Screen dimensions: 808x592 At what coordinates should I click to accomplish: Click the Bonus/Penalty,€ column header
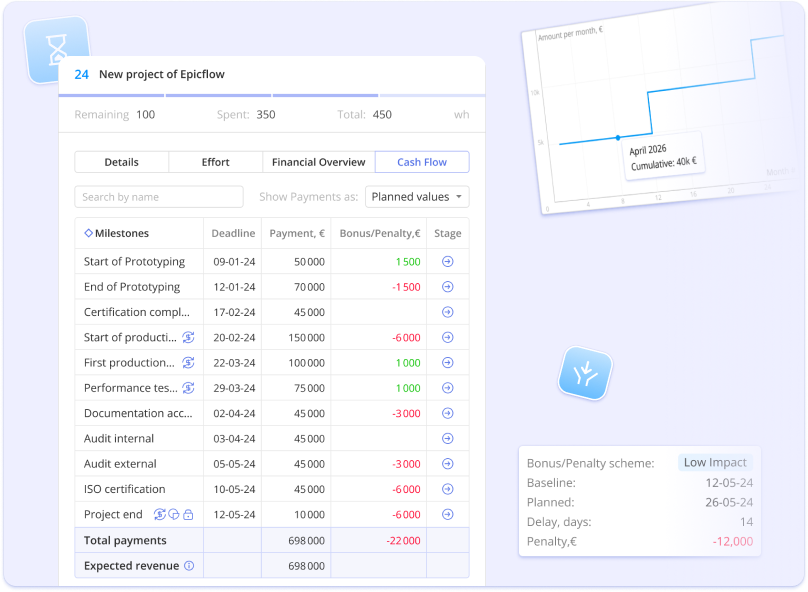click(380, 233)
